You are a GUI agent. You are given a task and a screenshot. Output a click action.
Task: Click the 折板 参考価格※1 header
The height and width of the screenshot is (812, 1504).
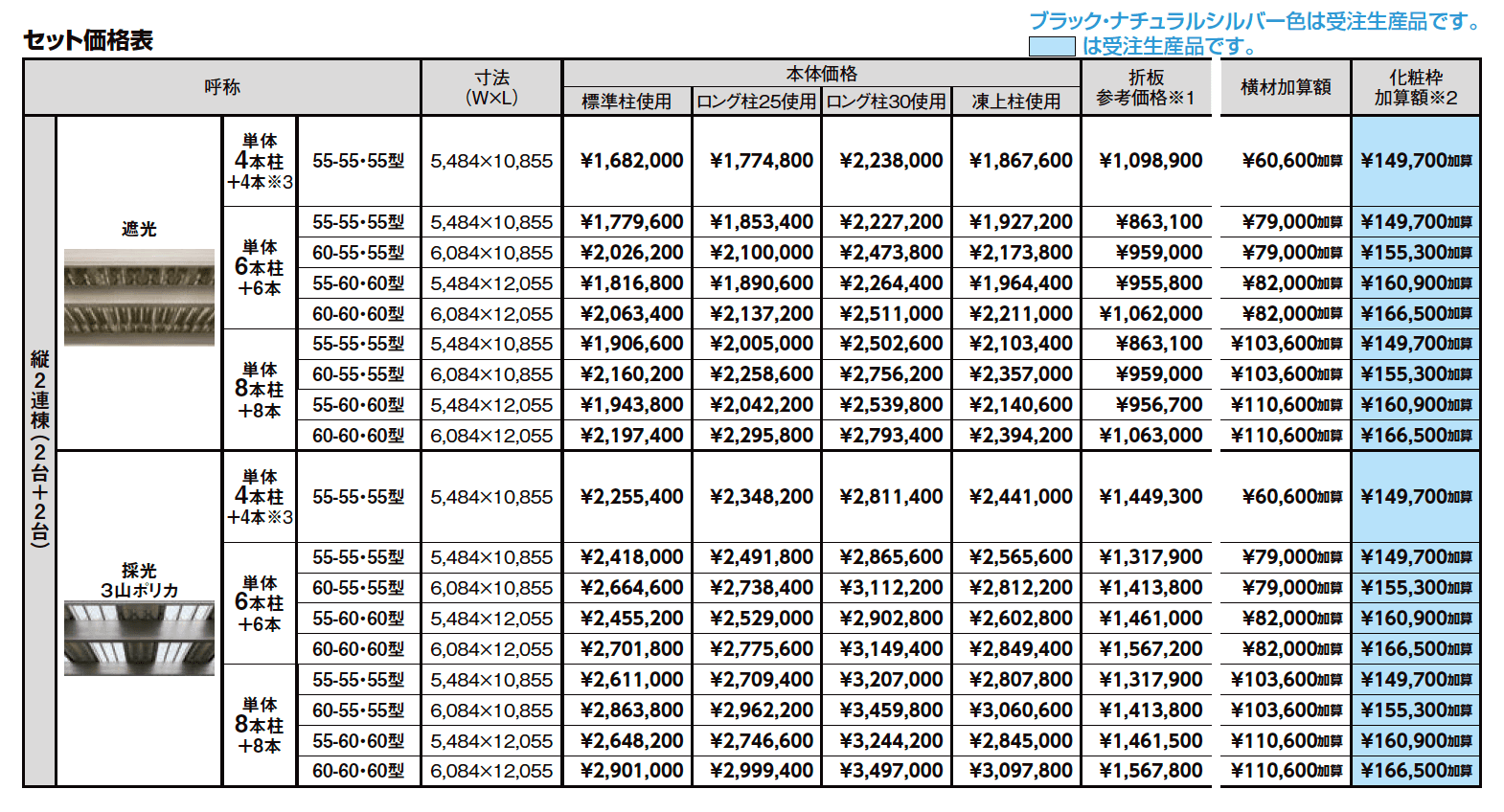click(1146, 87)
